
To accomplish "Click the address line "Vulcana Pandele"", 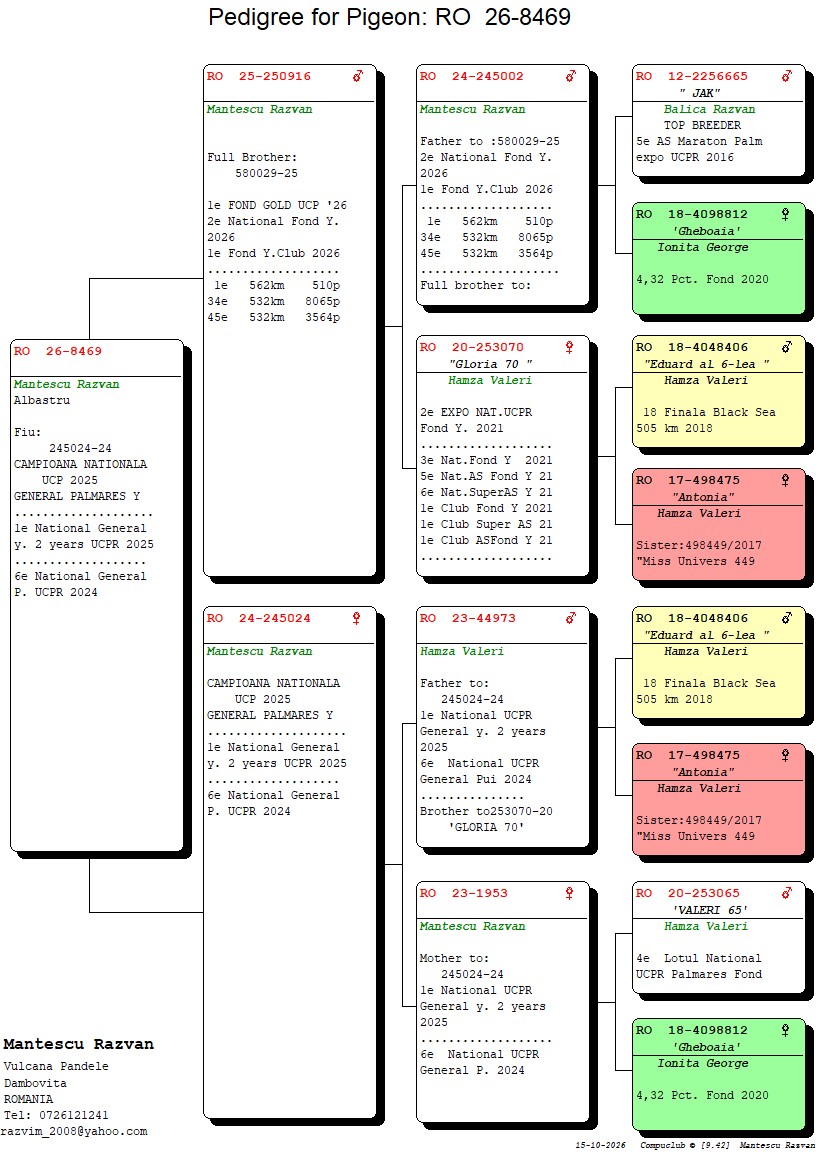I will pos(56,1067).
